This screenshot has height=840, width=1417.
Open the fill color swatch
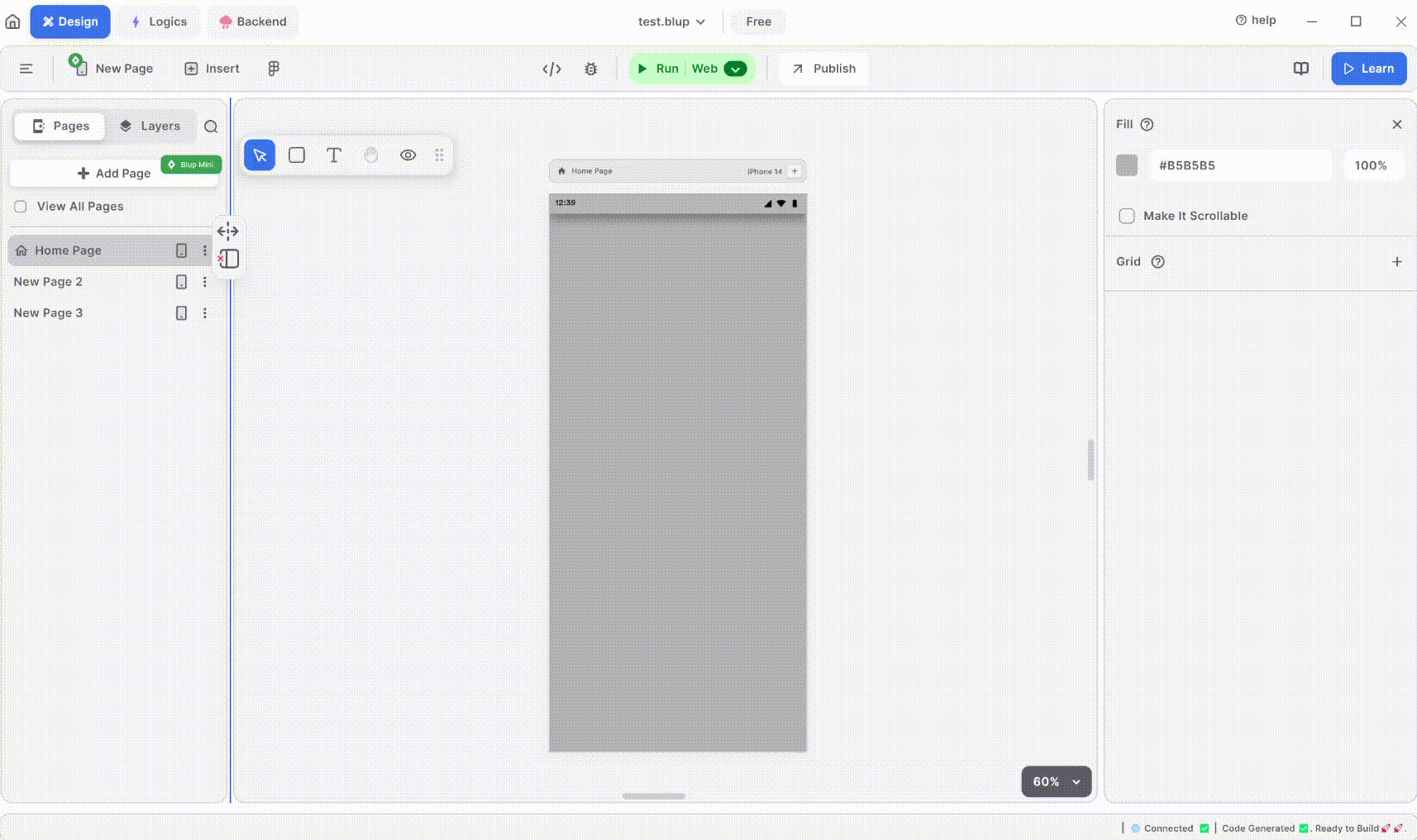[1127, 165]
